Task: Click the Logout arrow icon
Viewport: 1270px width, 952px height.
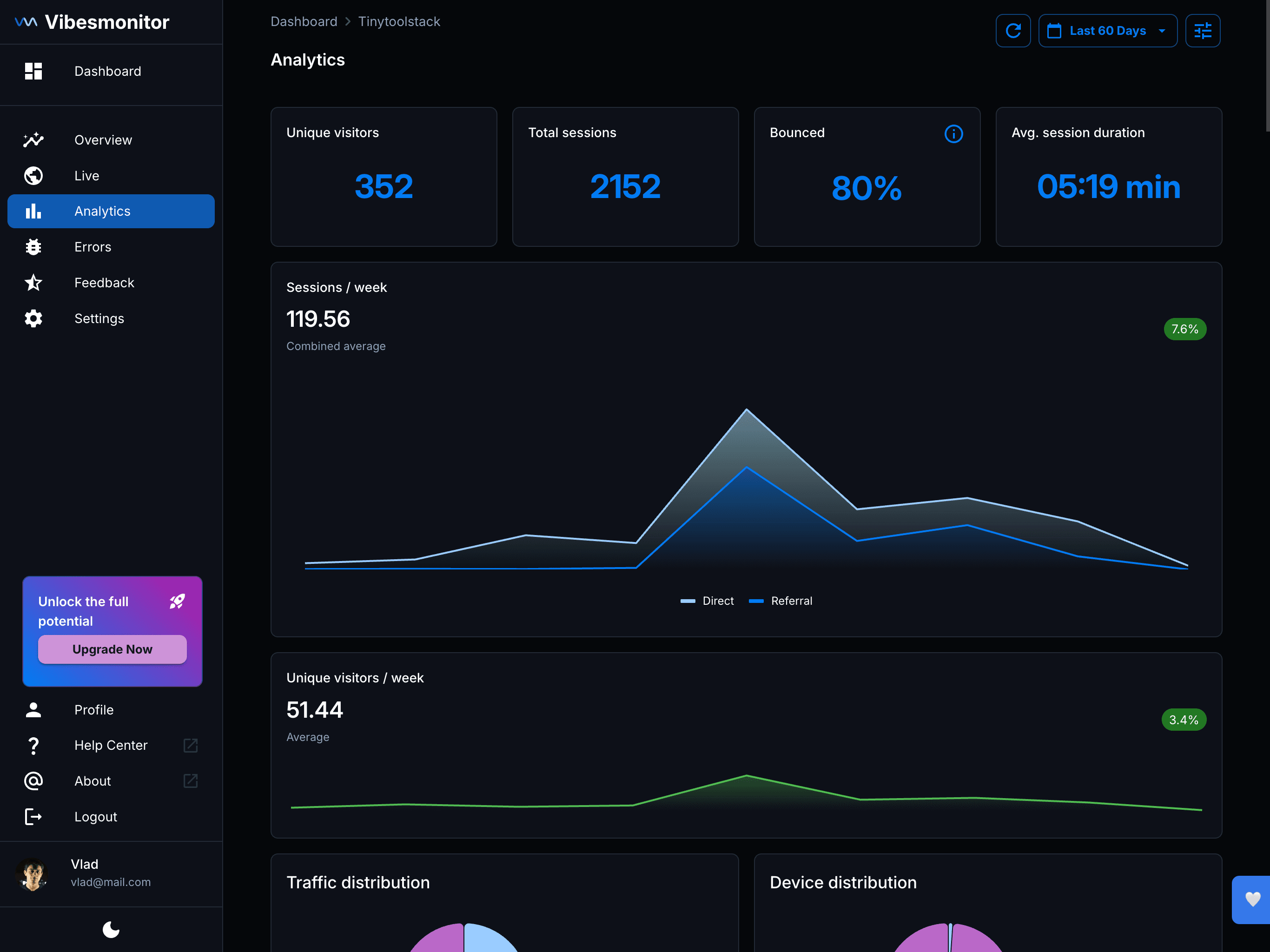Action: tap(33, 816)
